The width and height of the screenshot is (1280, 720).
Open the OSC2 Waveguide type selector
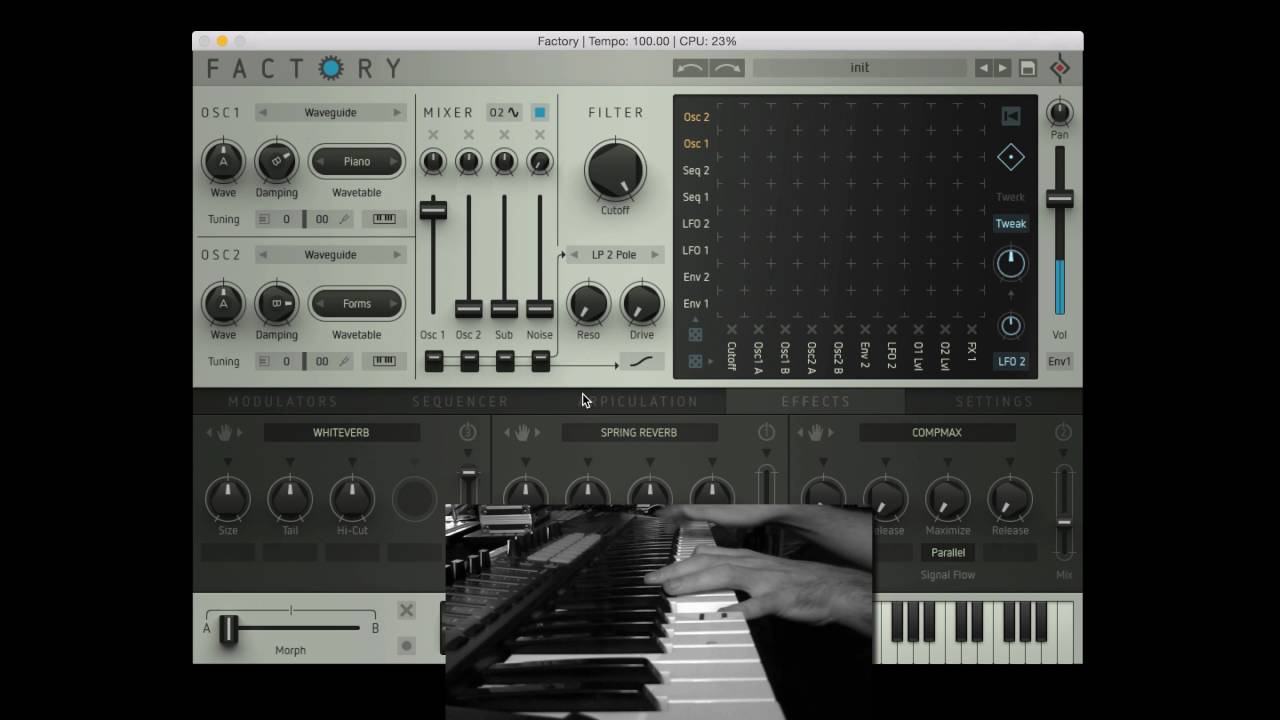click(x=330, y=255)
